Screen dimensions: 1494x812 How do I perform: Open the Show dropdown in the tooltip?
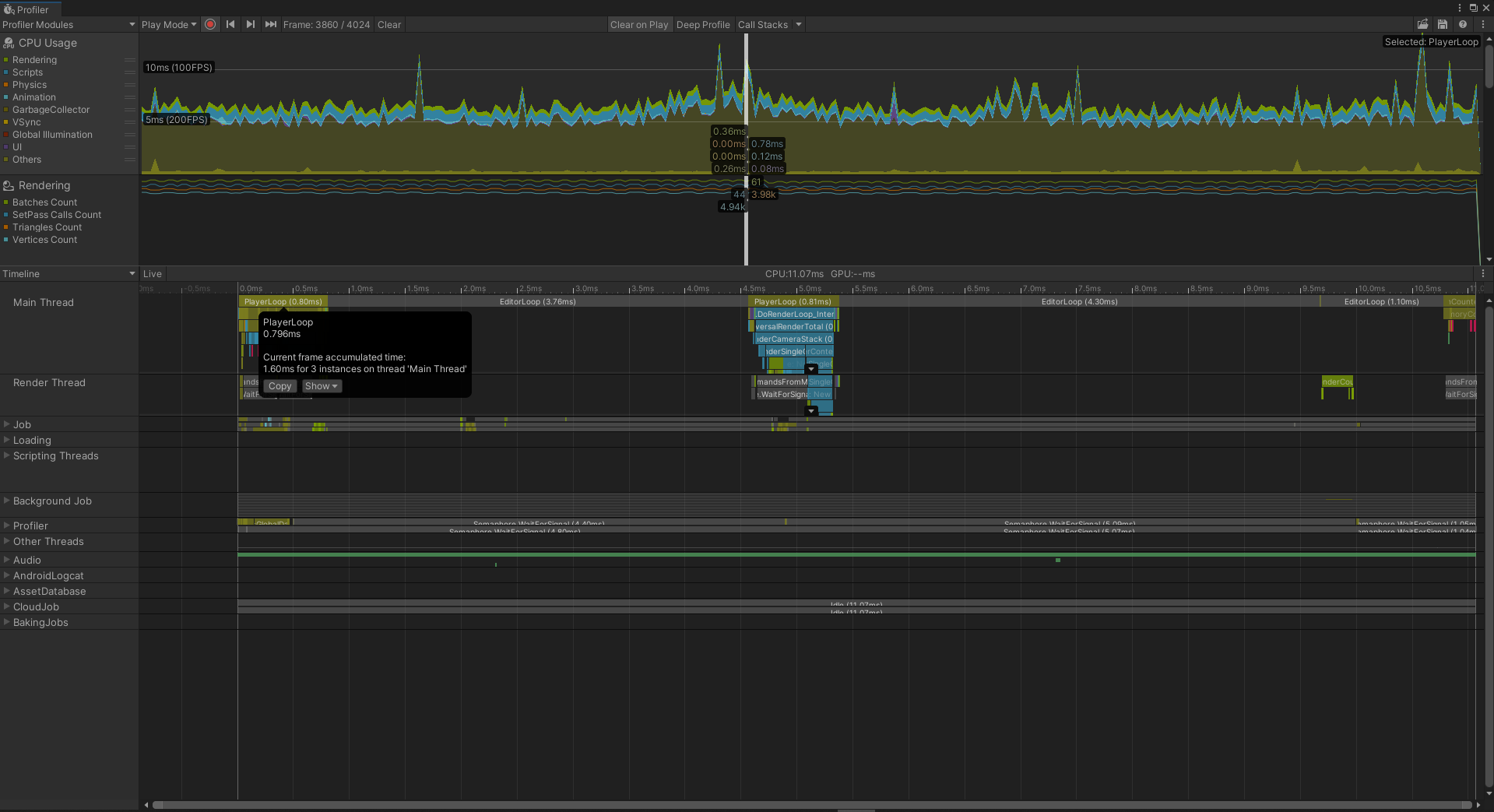click(322, 386)
